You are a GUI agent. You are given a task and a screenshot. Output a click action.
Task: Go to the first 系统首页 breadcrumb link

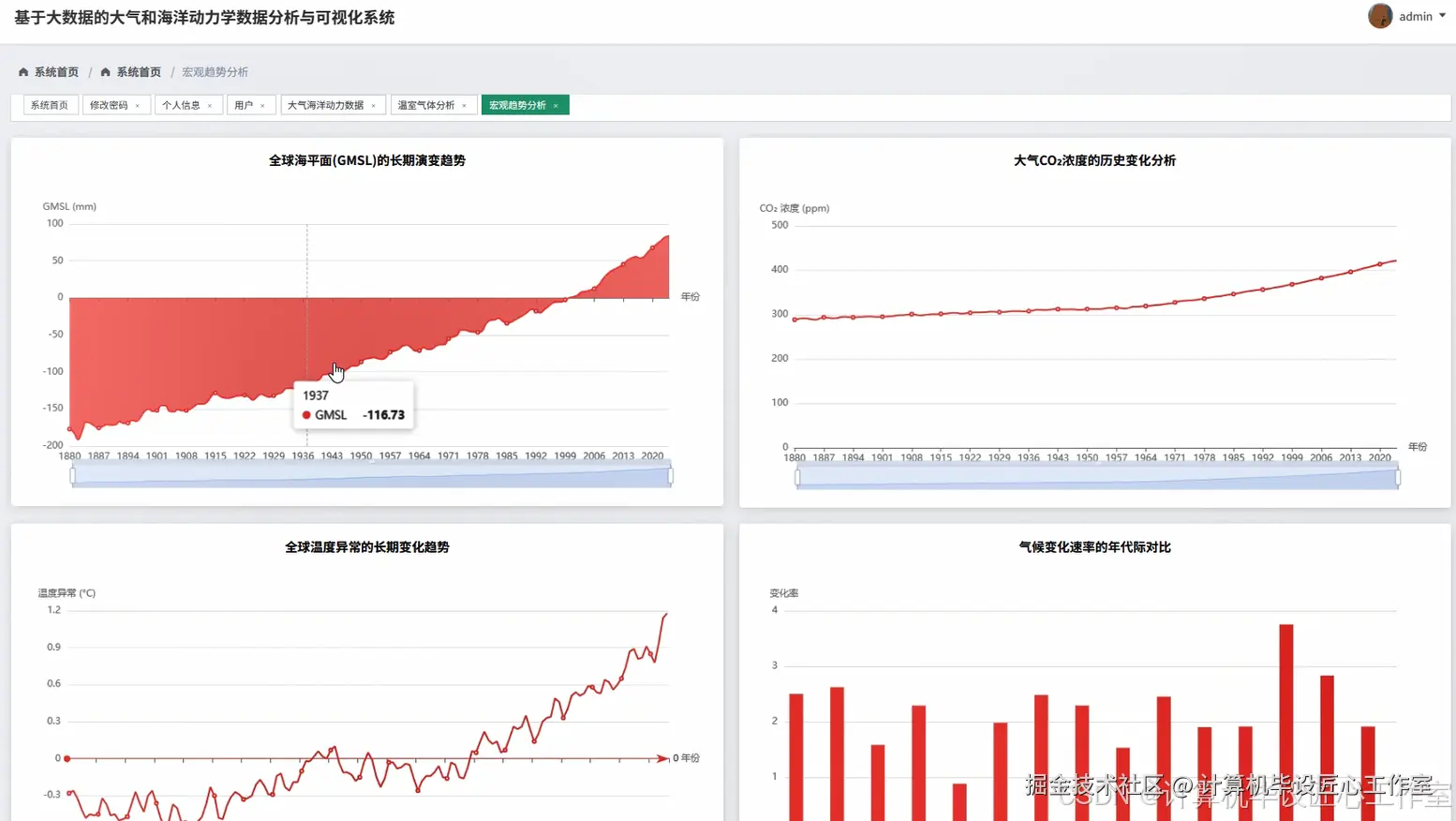pyautogui.click(x=56, y=72)
